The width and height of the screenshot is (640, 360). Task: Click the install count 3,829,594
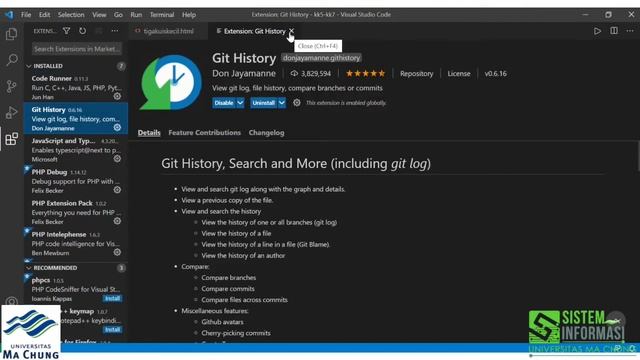click(311, 73)
